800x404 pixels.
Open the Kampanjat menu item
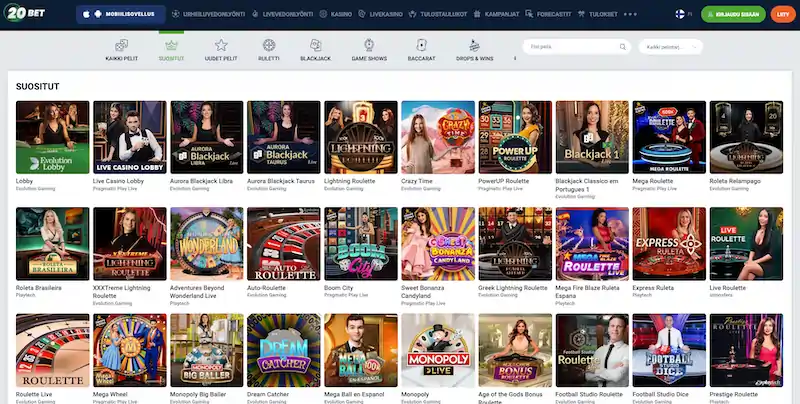[x=496, y=14]
